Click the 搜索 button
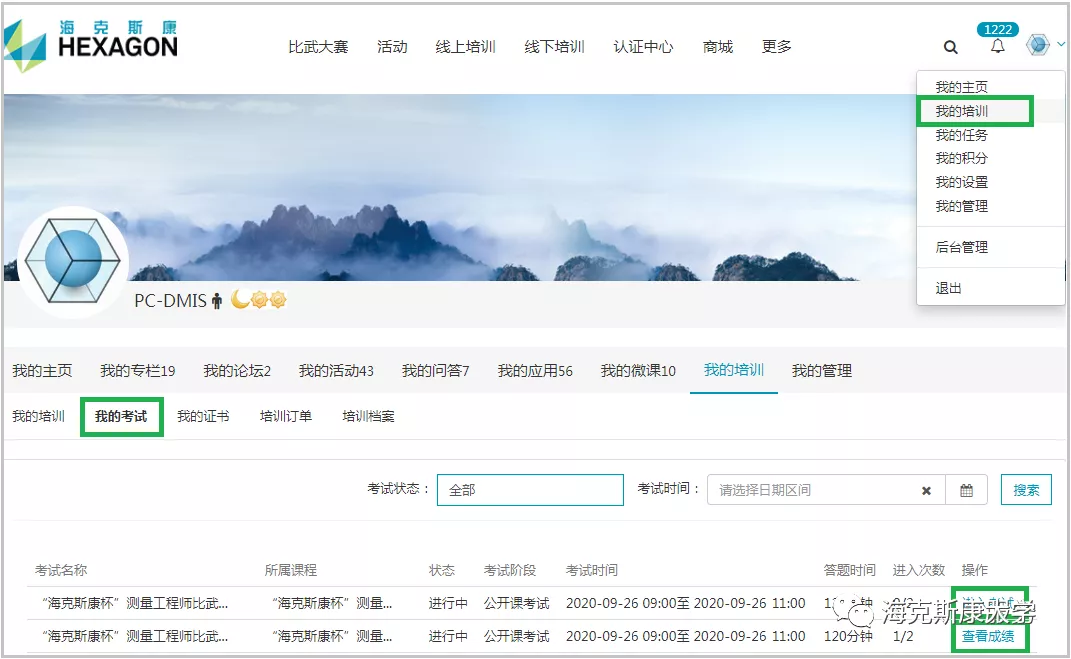1071x659 pixels. pos(1026,490)
